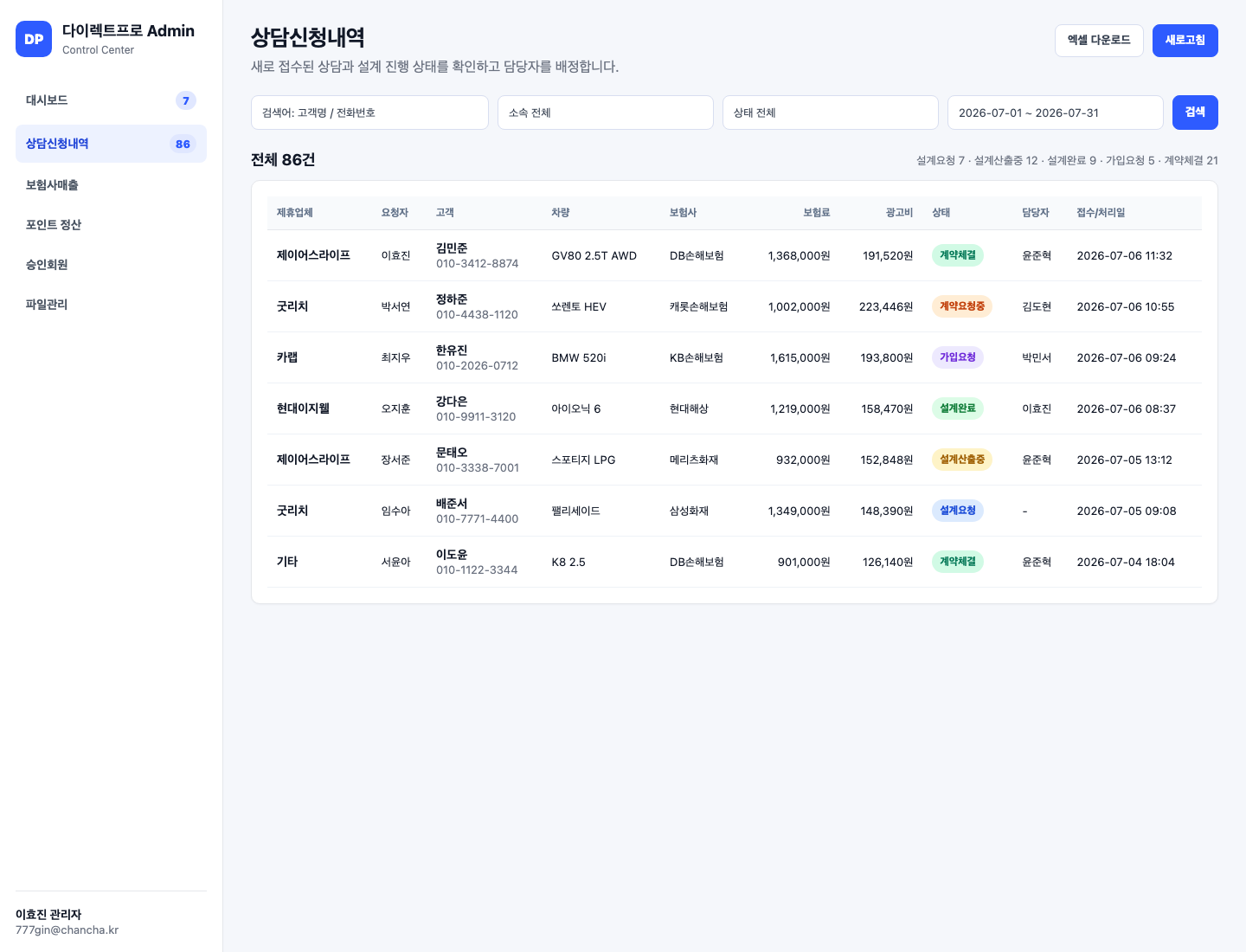Click 카랩 partner cell
This screenshot has width=1246, height=952.
click(x=287, y=357)
